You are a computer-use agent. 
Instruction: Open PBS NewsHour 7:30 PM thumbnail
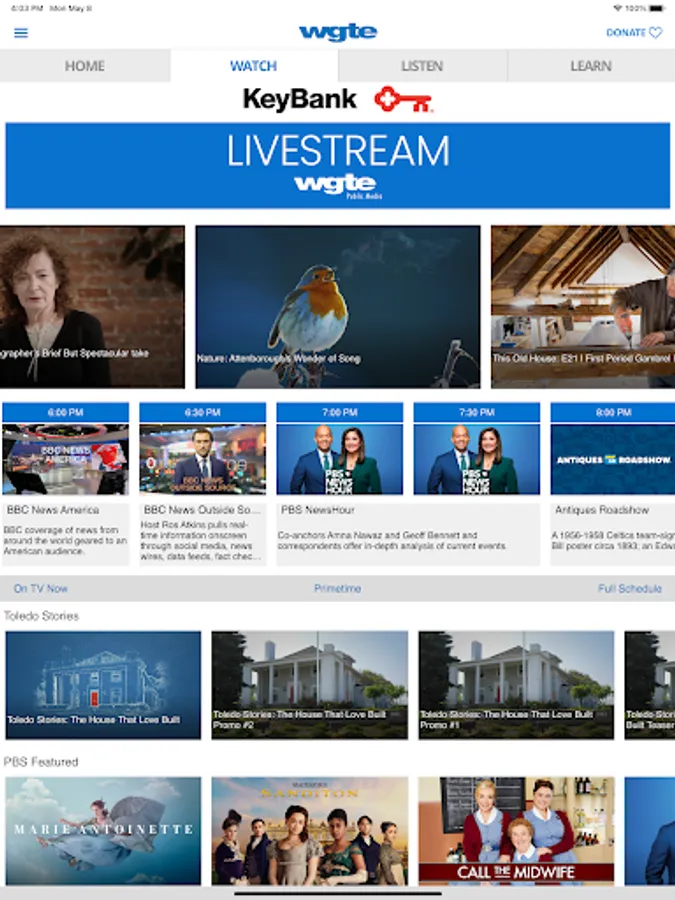coord(477,459)
